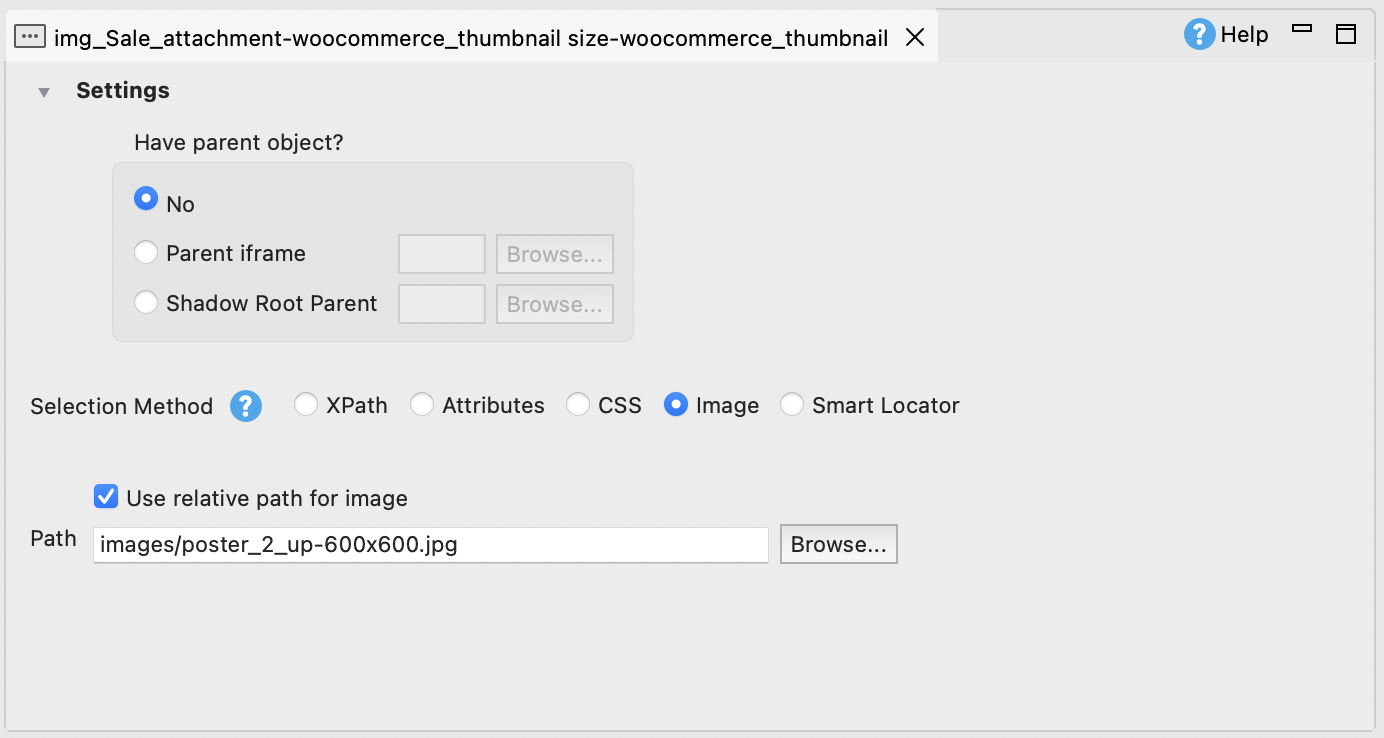Click the Selection Method help icon
The image size is (1384, 738).
246,406
